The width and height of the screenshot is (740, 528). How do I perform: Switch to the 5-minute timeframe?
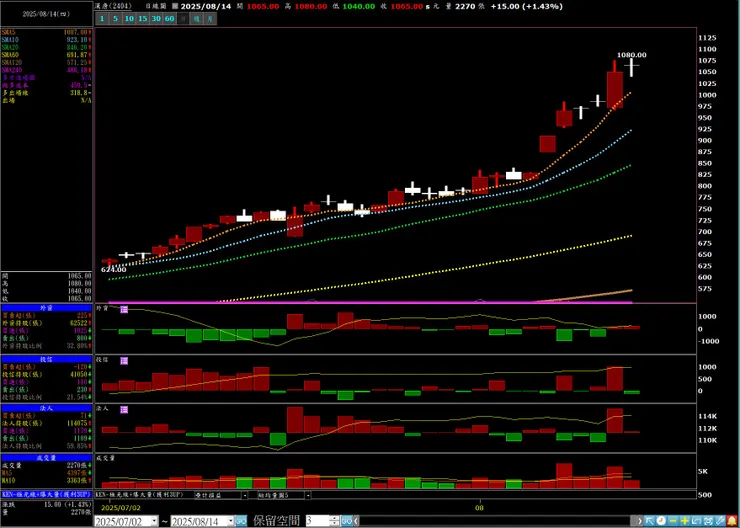(115, 19)
